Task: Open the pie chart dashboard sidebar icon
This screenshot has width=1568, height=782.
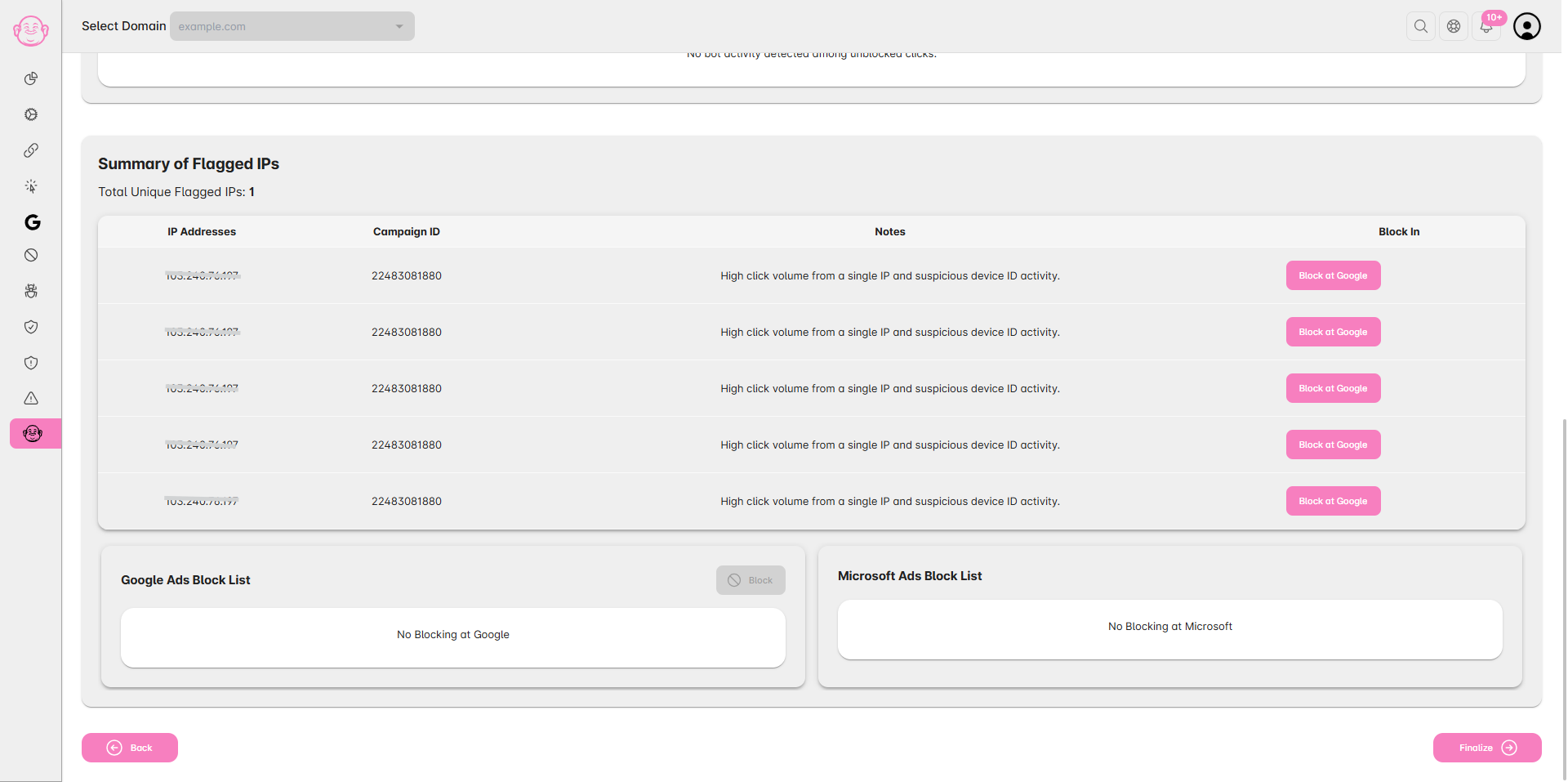Action: (31, 78)
